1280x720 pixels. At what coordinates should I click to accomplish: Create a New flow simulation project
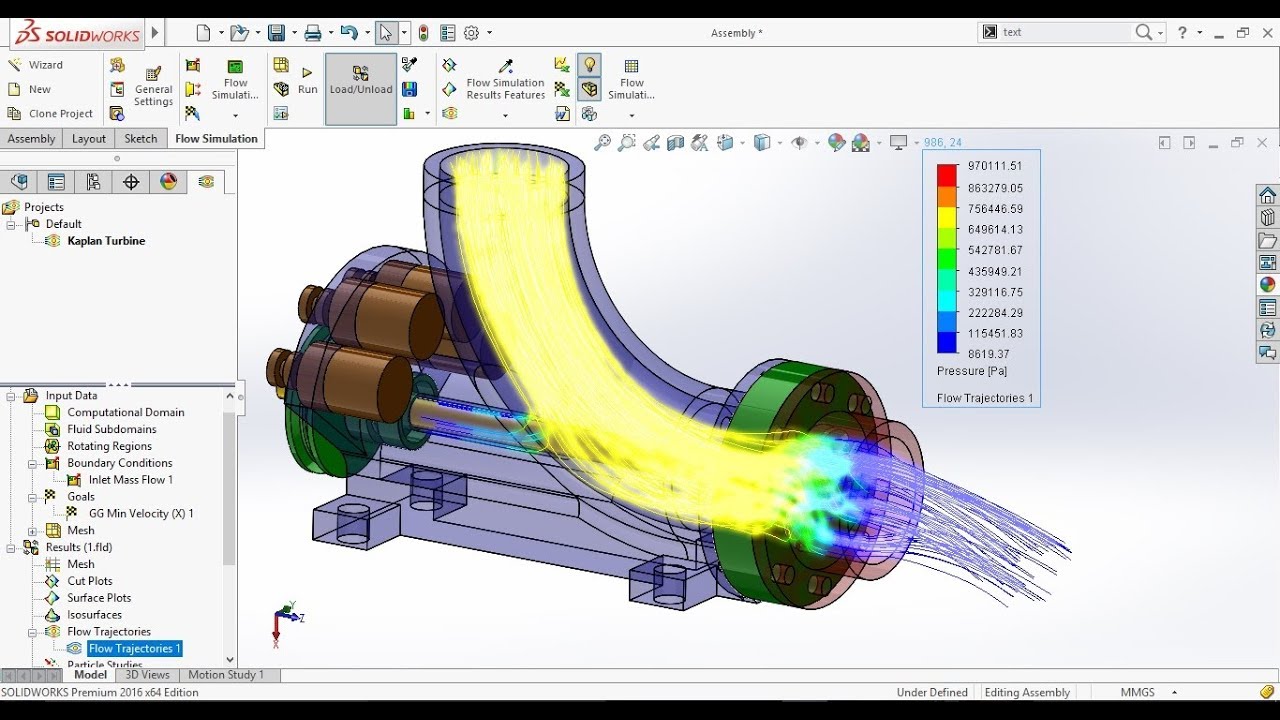29,89
